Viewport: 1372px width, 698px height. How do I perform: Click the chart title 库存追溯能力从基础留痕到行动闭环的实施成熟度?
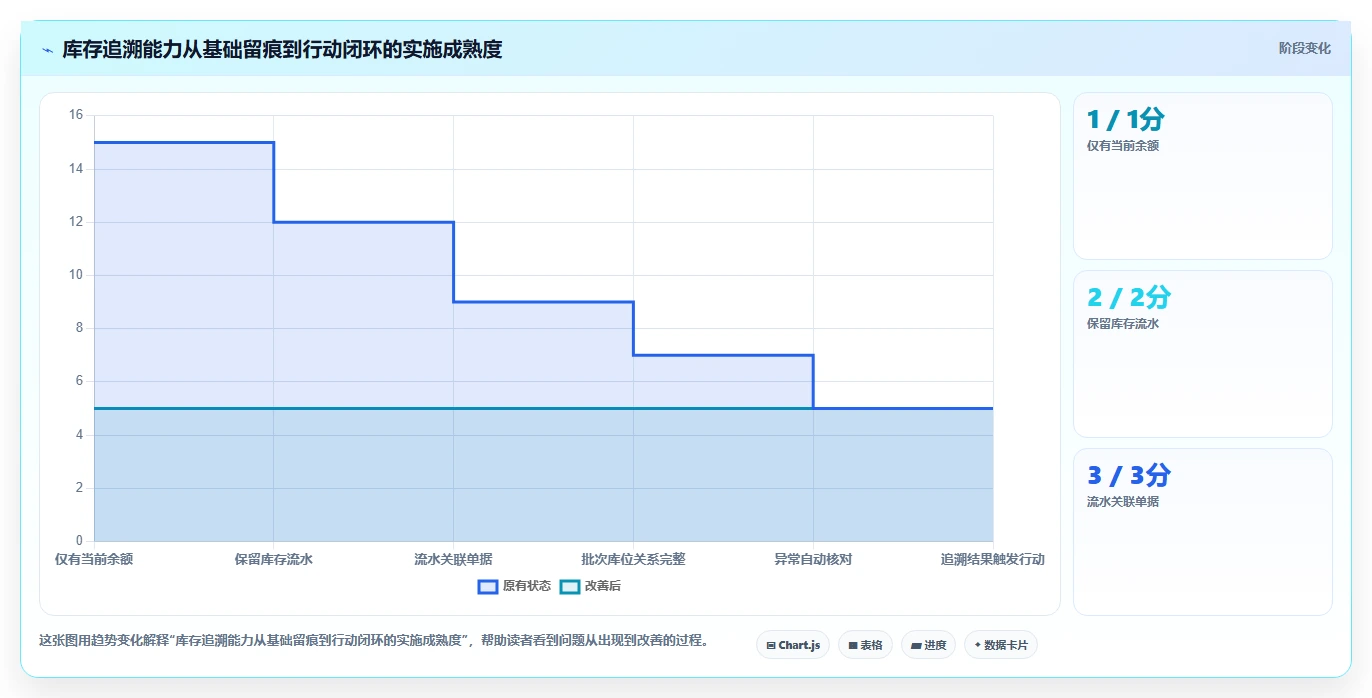click(282, 49)
